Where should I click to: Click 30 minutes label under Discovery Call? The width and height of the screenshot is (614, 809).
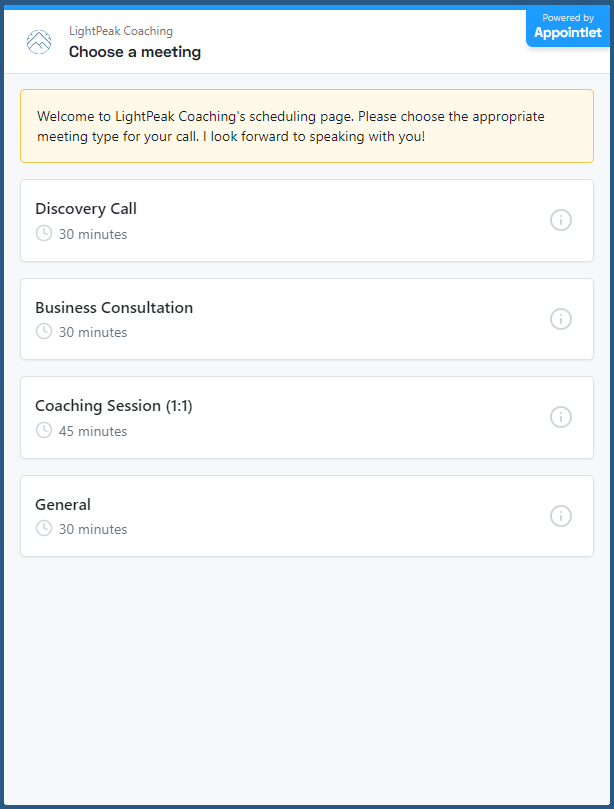[93, 235]
